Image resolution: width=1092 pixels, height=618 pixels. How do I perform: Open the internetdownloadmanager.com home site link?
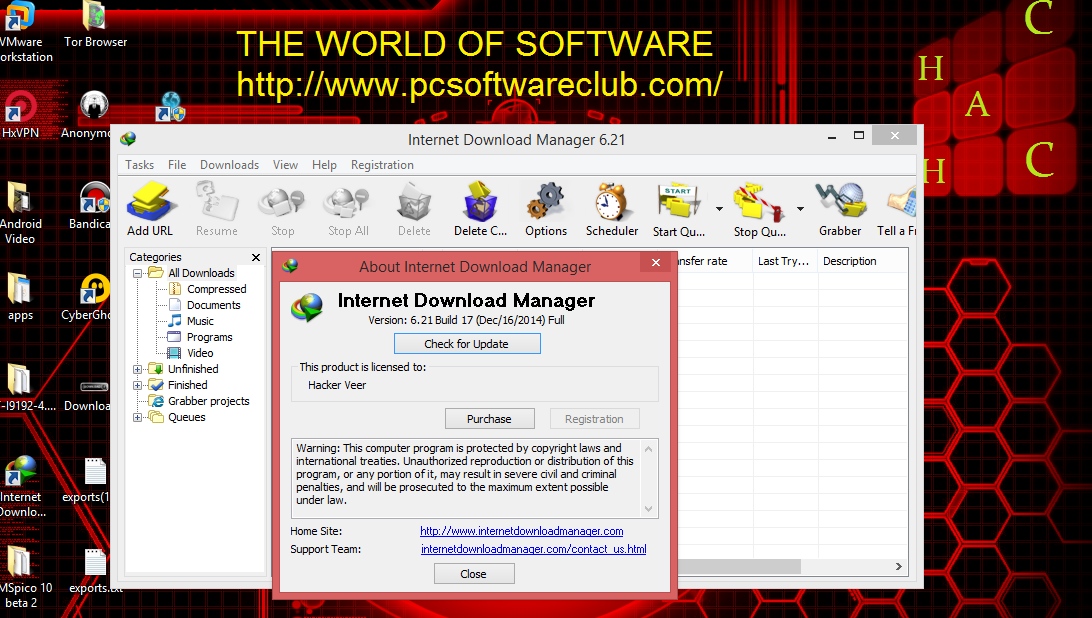pyautogui.click(x=522, y=531)
